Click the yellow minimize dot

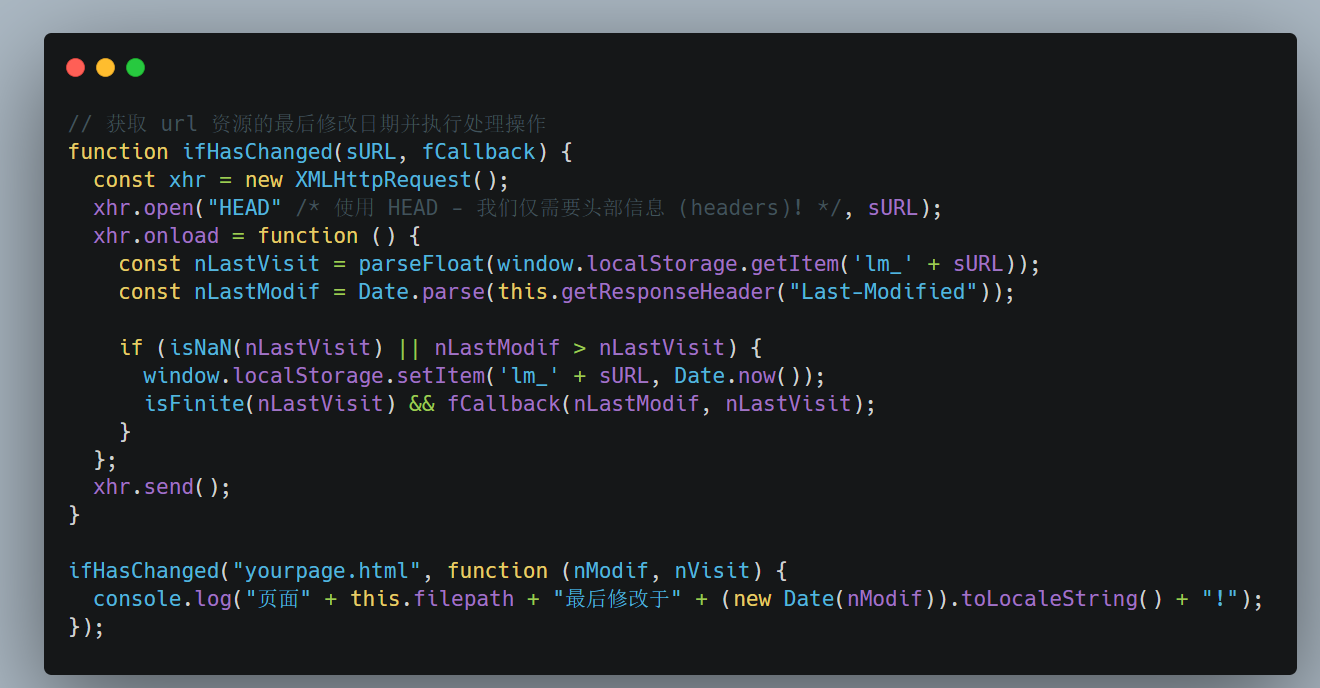click(105, 67)
